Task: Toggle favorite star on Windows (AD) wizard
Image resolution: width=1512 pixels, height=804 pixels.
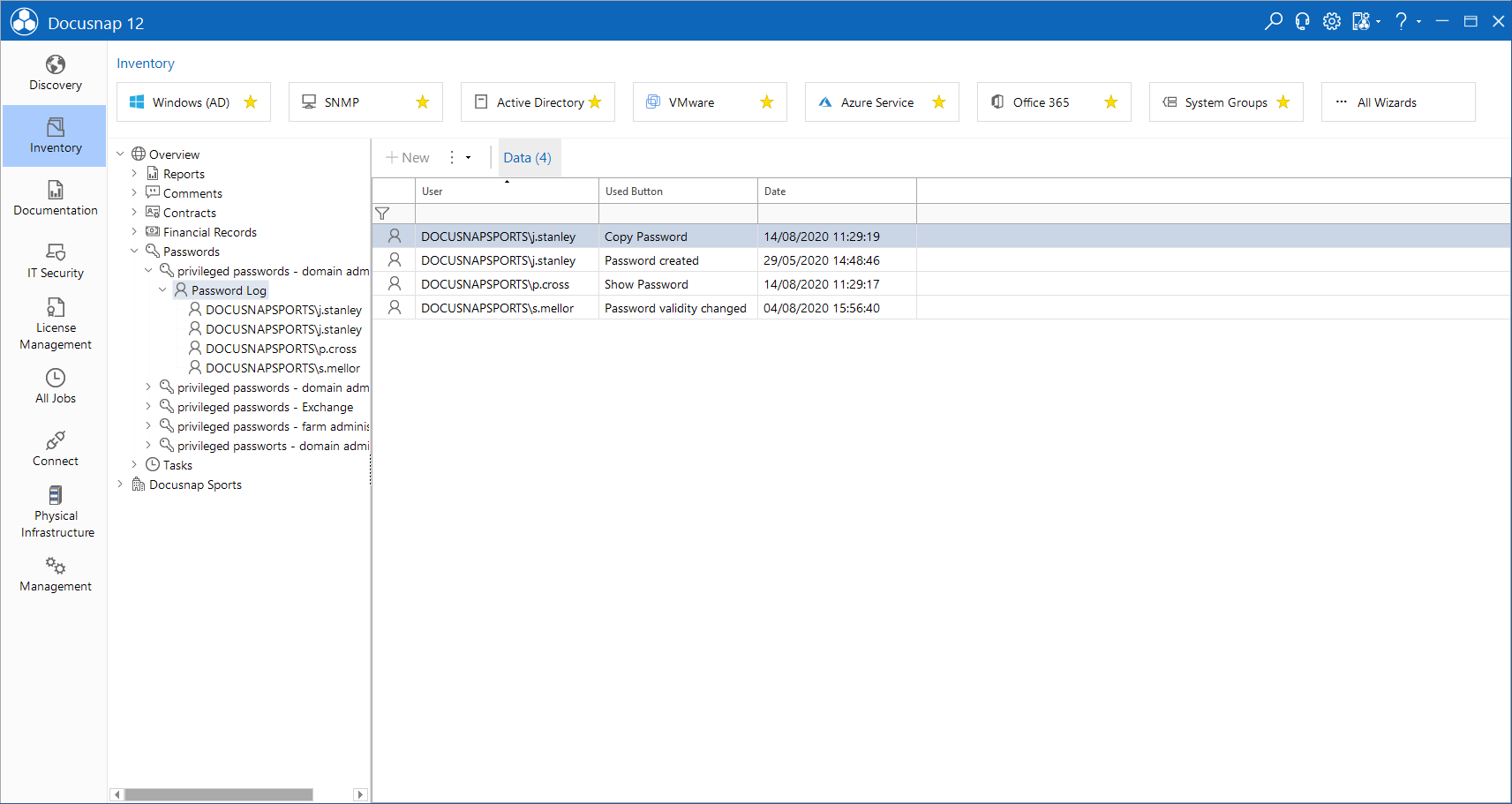Action: click(x=251, y=102)
